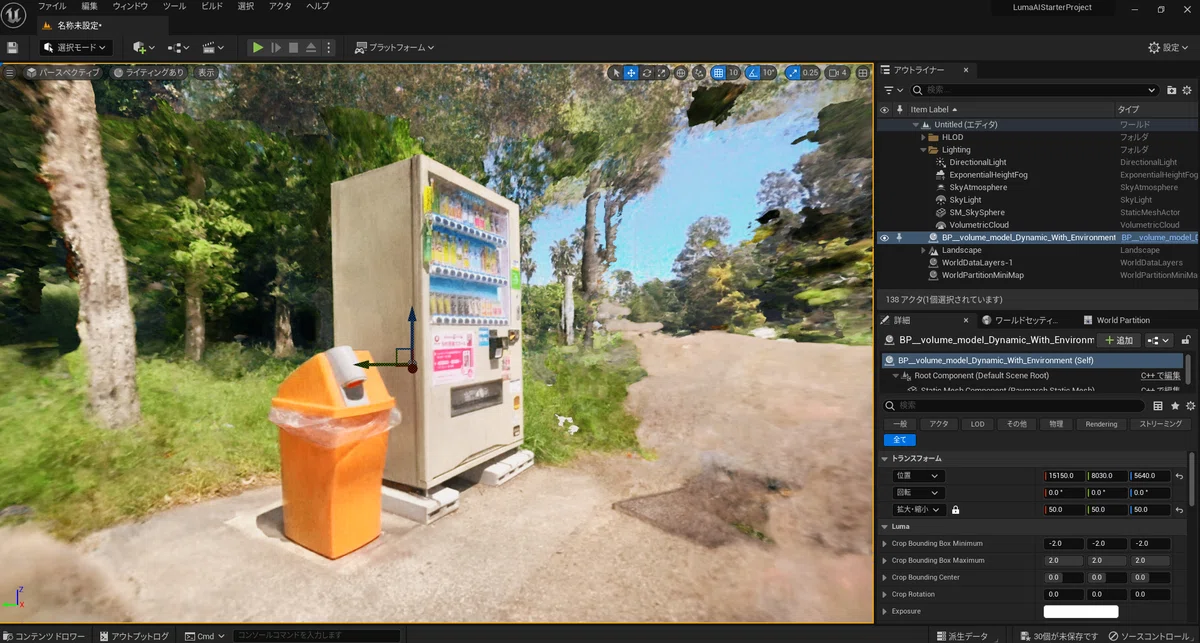The image size is (1200, 643).
Task: Select SkyAtmosphere in outliner
Action: (x=978, y=187)
